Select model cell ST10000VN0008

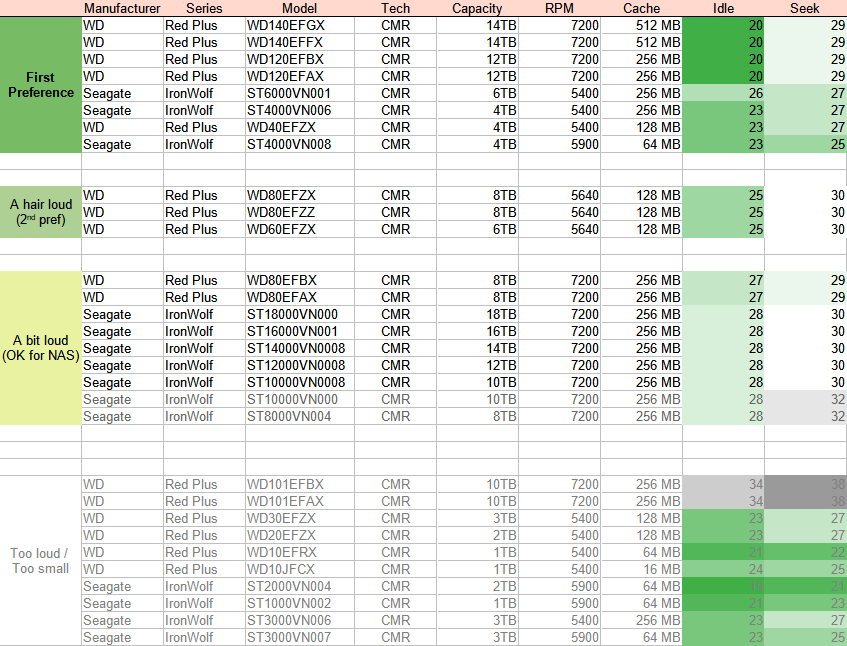coord(300,382)
